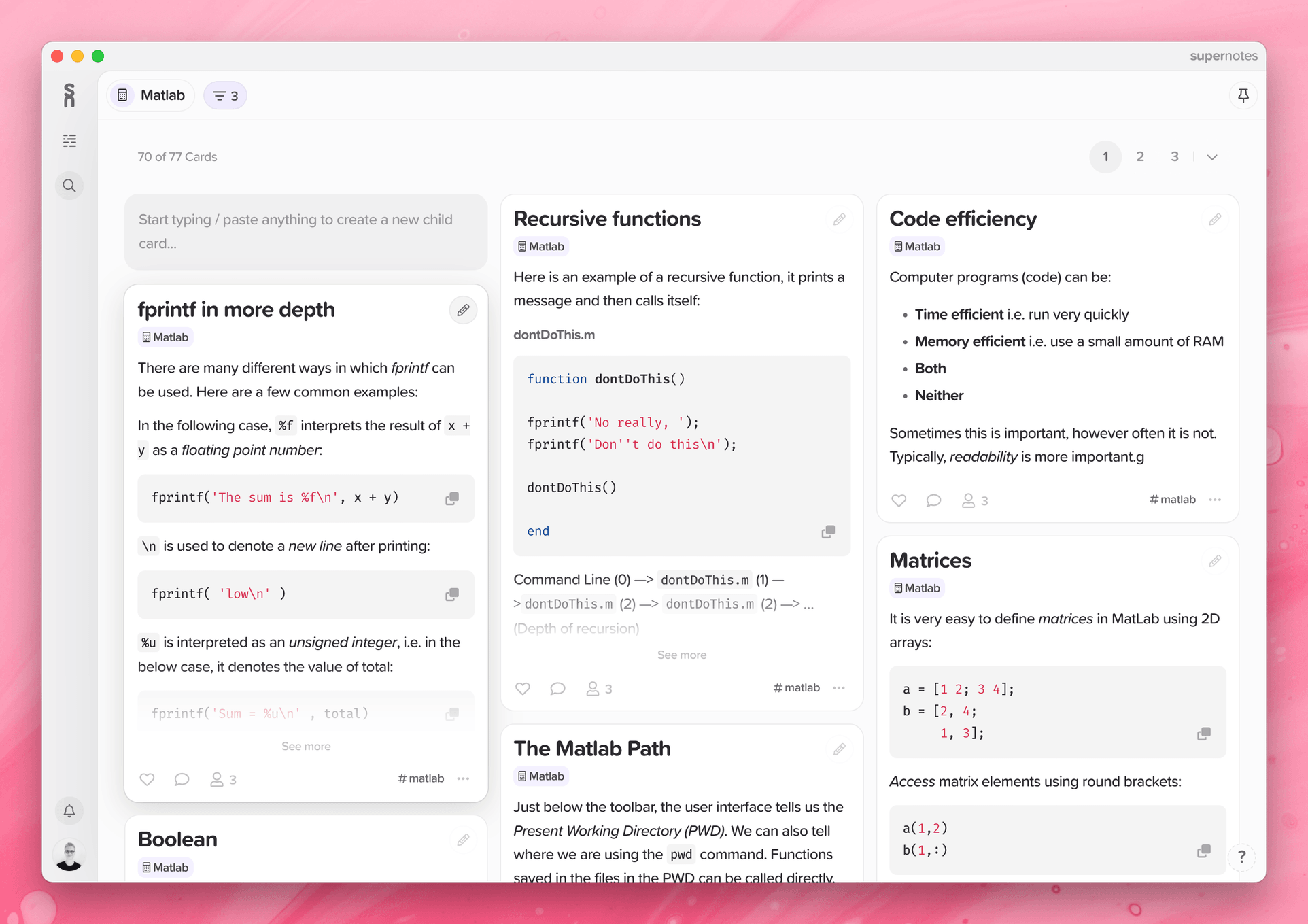Toggle like on the 'Recursive functions' card
Screen dimensions: 1308x924
pos(522,688)
